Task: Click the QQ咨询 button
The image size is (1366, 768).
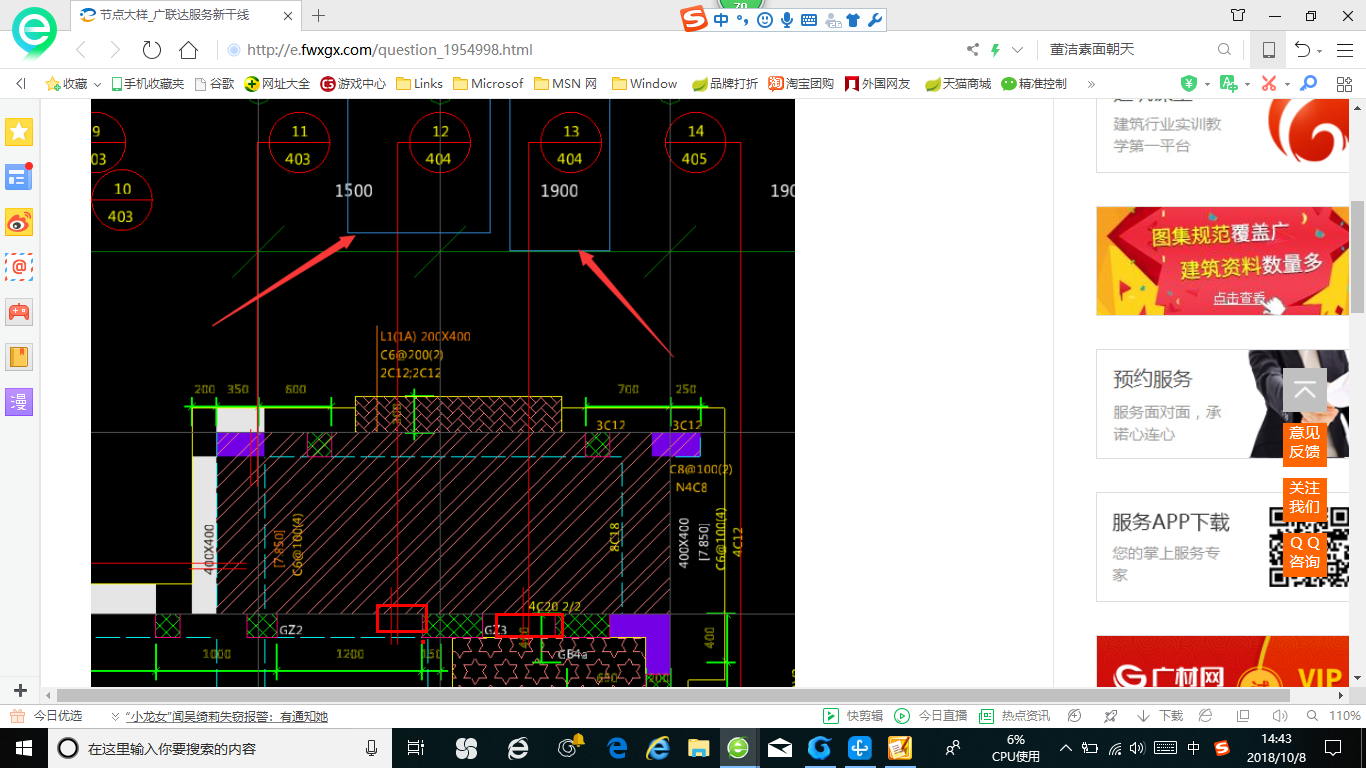Action: [1305, 552]
